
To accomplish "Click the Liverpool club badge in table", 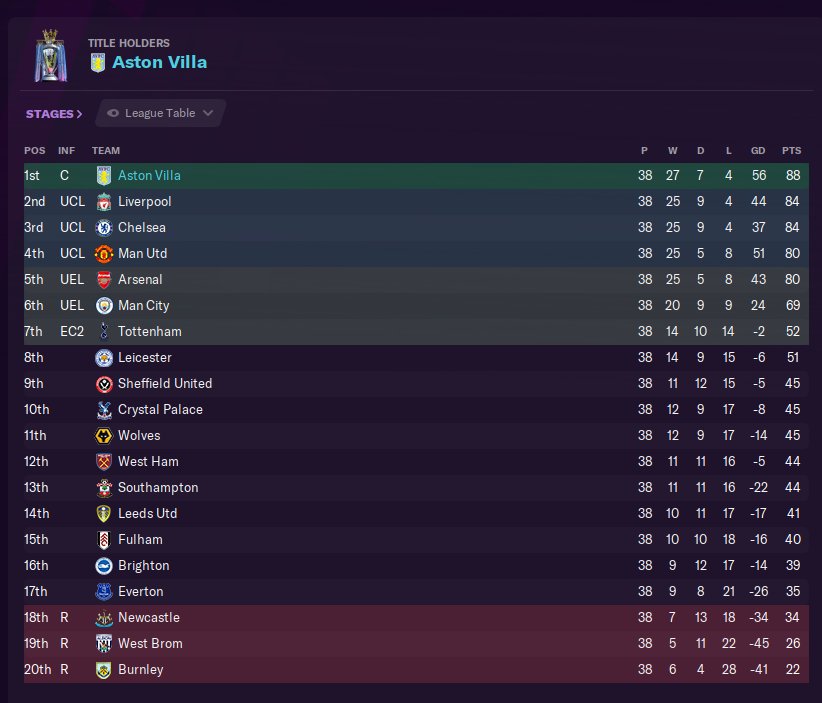I will 103,202.
